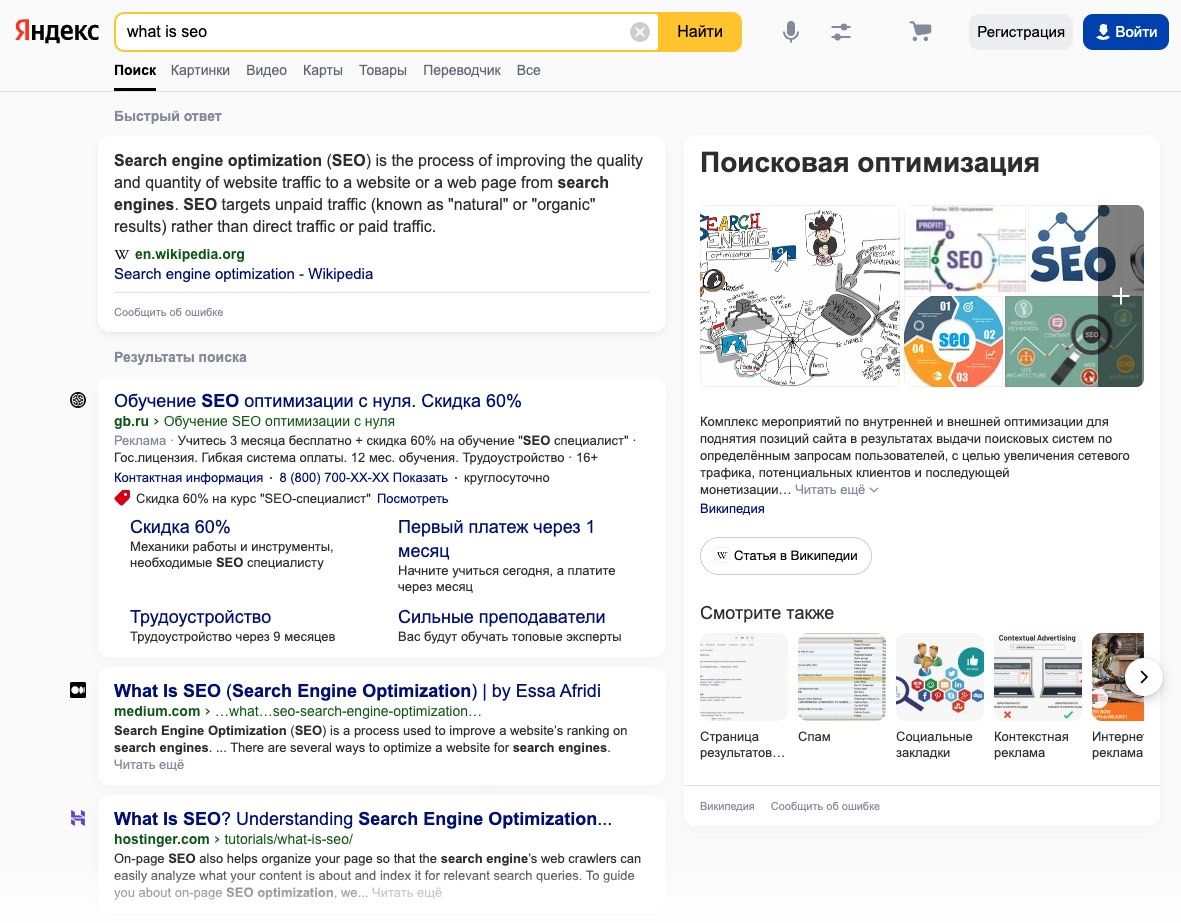Click Сообщить об ошибке in knowledge panel footer
The width and height of the screenshot is (1181, 923).
tap(825, 806)
